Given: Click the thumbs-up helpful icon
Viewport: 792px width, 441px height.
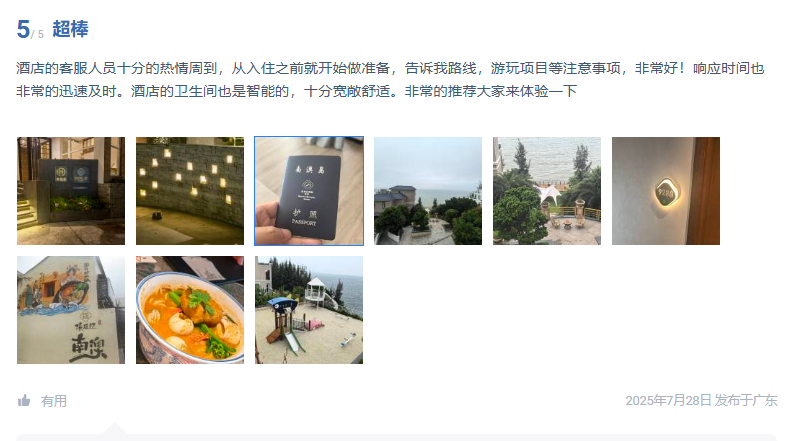Looking at the screenshot, I should tap(24, 401).
